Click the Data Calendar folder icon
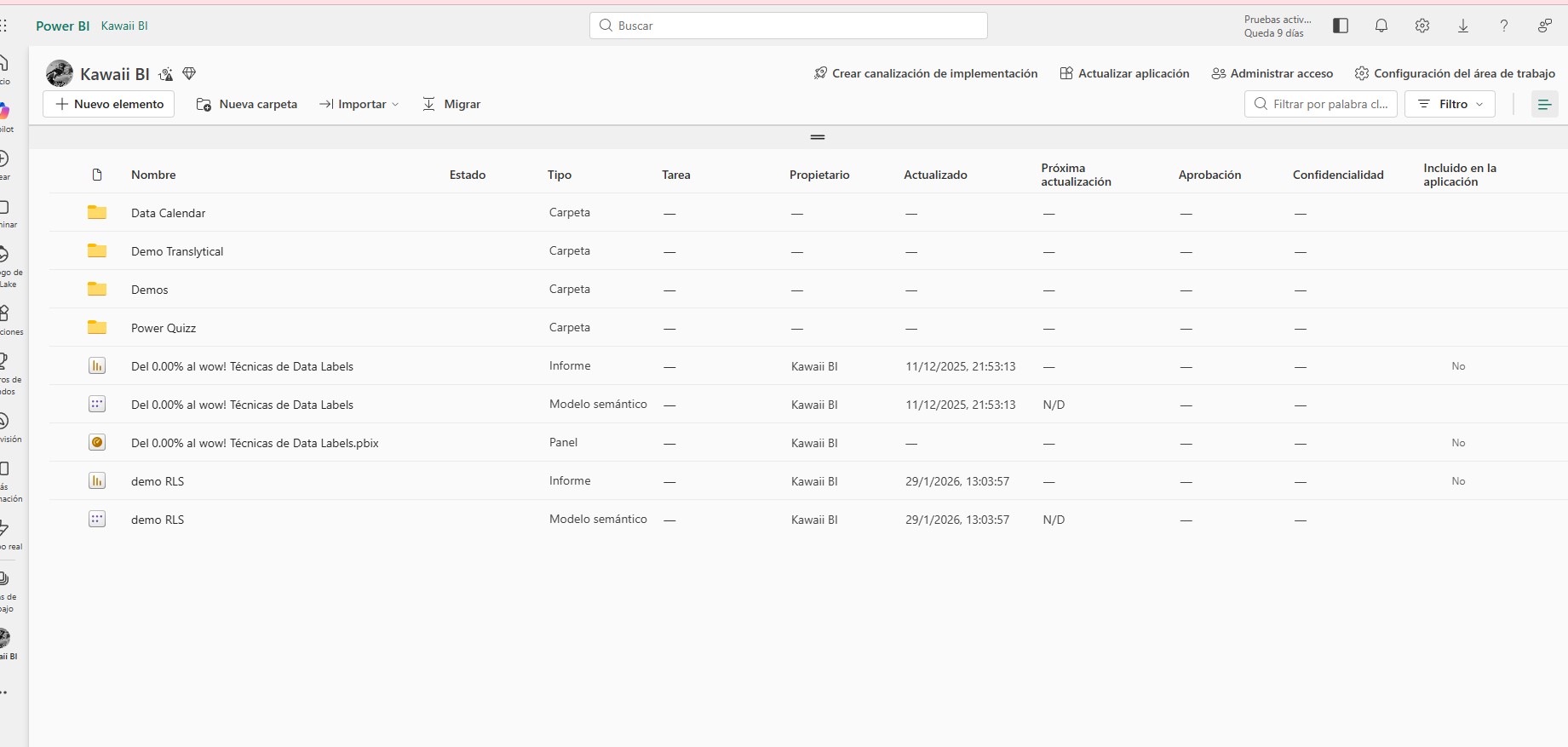This screenshot has width=1568, height=747. tap(97, 212)
